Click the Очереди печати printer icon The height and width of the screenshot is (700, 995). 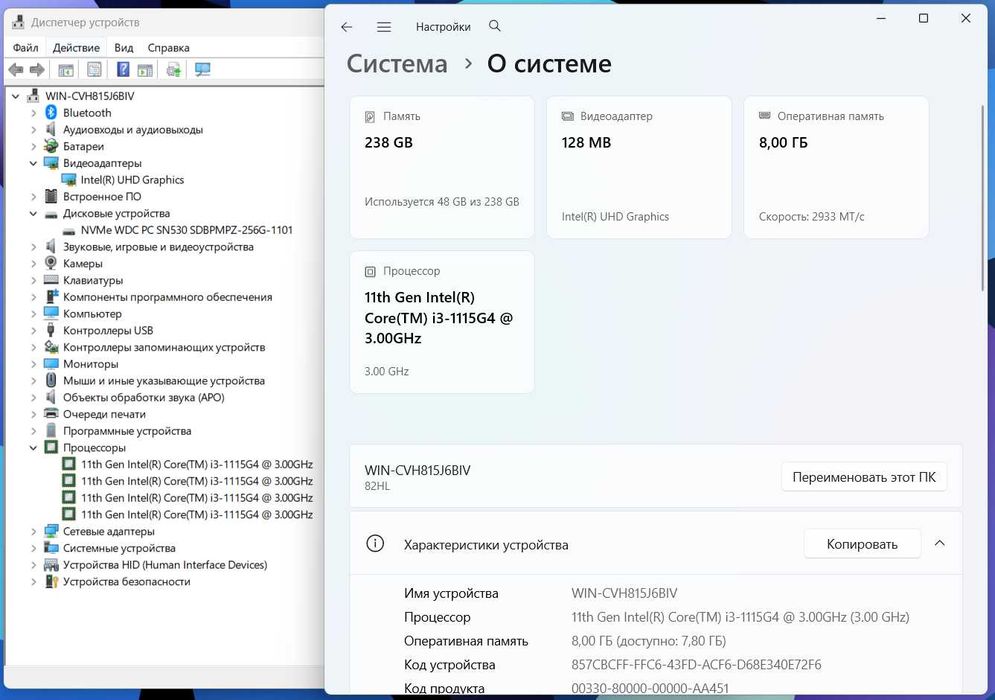pyautogui.click(x=51, y=414)
